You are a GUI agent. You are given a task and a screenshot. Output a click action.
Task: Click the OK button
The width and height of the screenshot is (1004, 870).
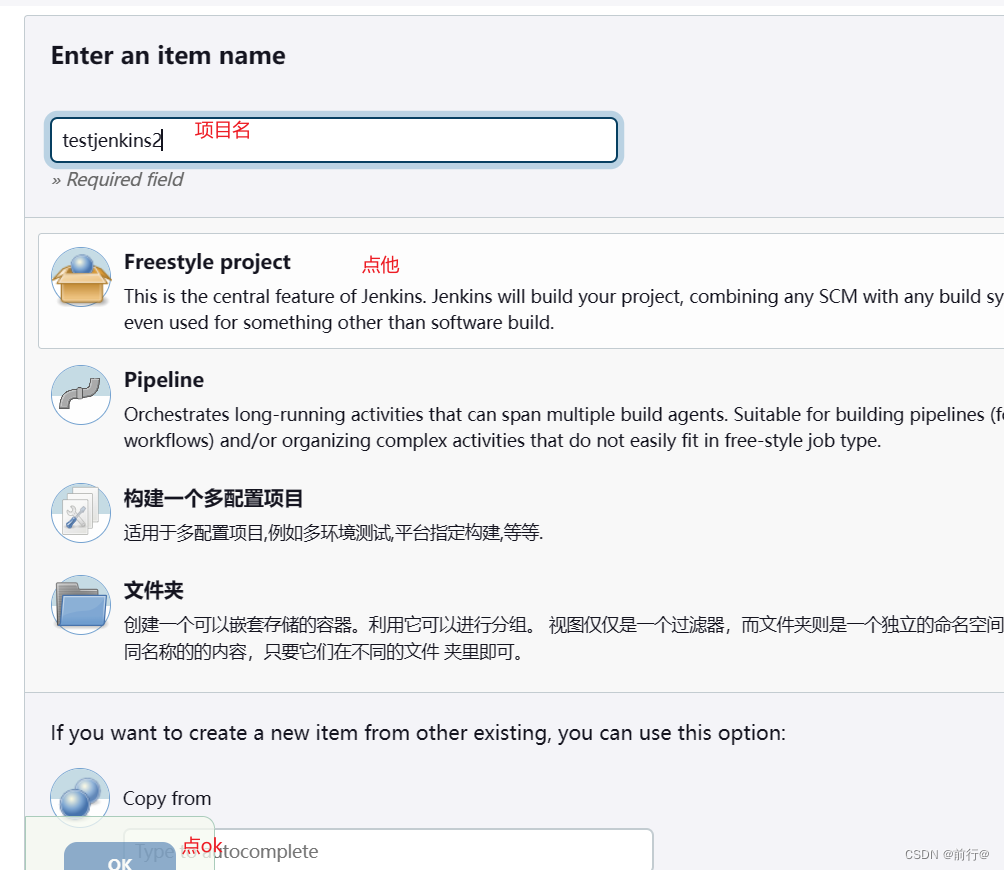[120, 857]
